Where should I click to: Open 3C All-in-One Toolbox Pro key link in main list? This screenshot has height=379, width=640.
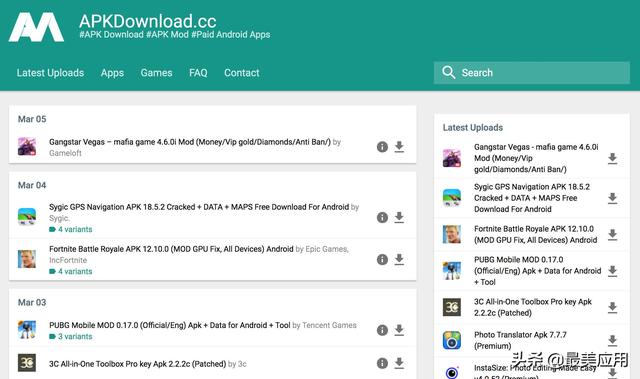tap(137, 364)
